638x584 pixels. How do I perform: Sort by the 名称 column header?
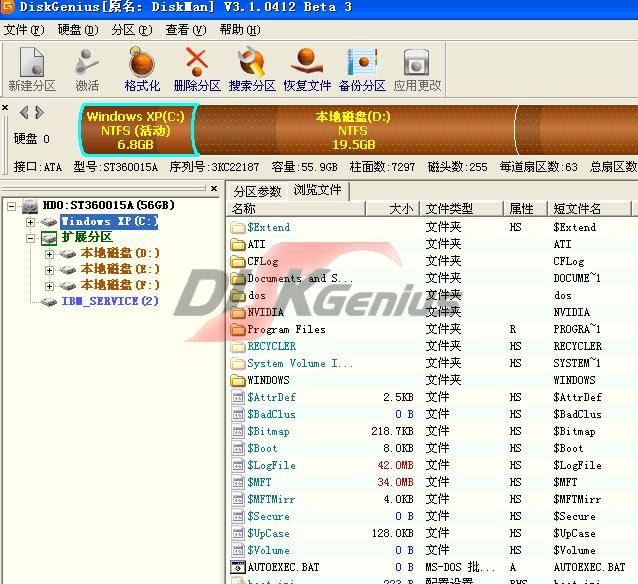point(296,209)
